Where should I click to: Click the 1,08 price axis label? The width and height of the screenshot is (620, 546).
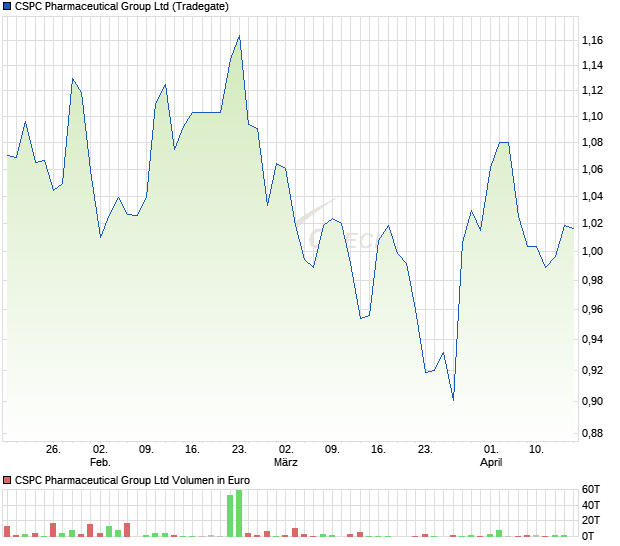[x=592, y=142]
